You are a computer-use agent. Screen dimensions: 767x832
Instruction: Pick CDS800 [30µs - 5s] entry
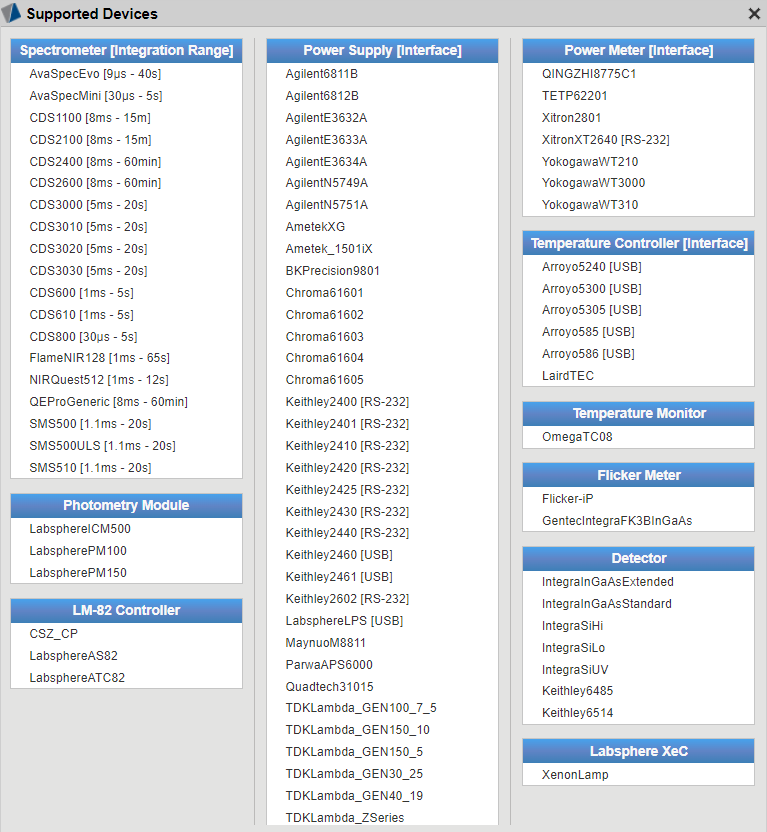tap(83, 337)
